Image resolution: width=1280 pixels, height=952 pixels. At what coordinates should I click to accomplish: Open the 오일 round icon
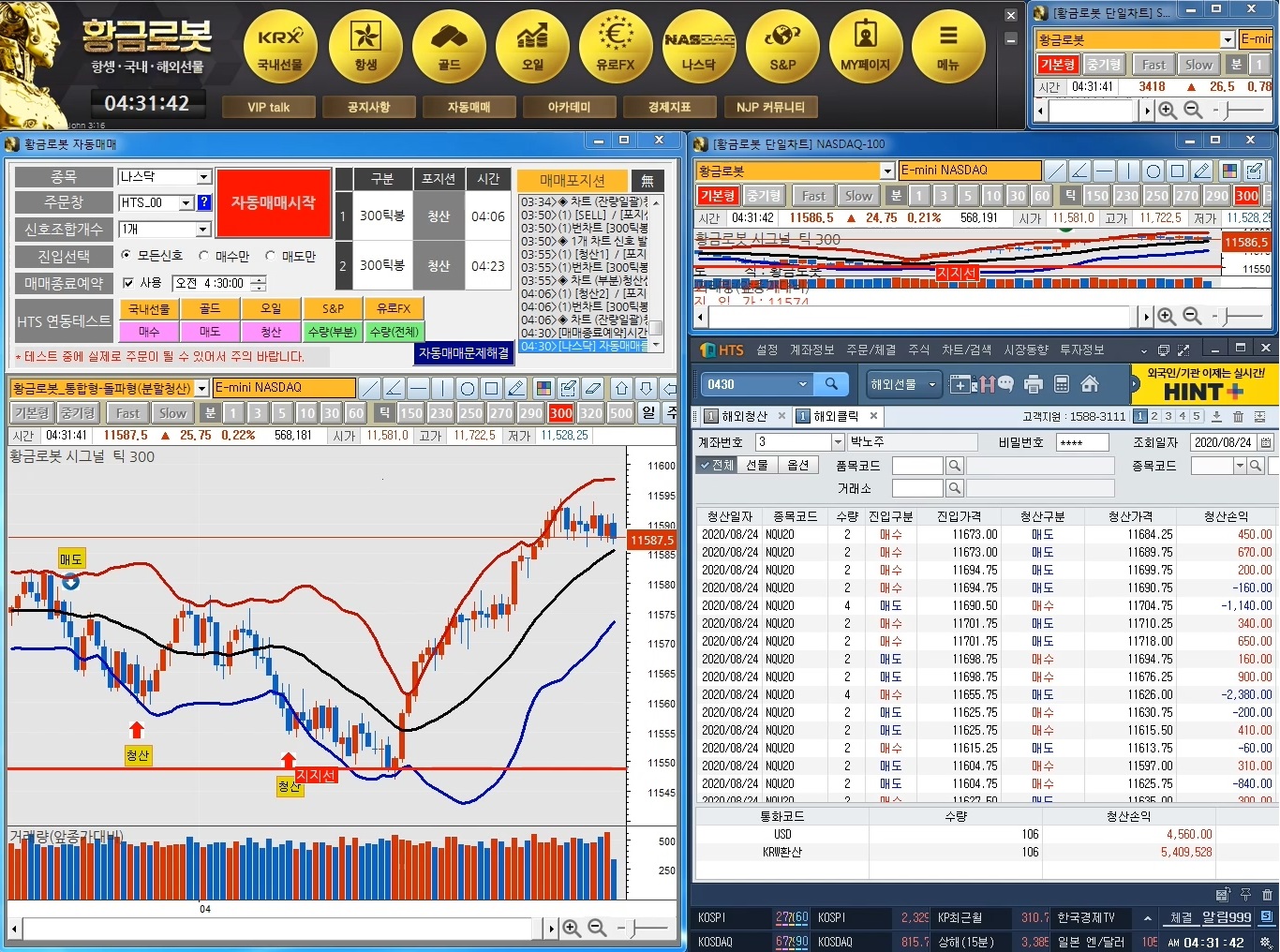point(532,47)
